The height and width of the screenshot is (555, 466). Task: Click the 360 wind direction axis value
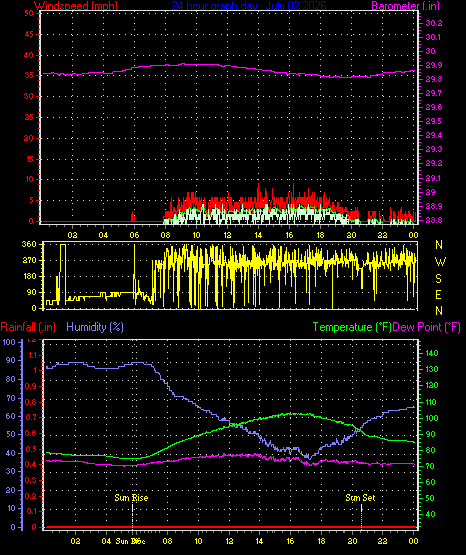tap(29, 244)
